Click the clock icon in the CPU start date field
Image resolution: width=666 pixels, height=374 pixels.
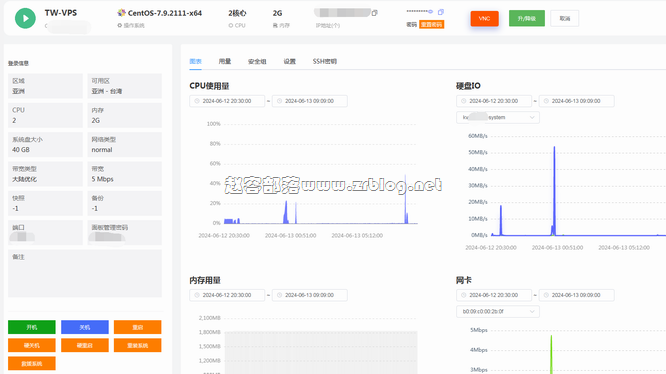tap(197, 101)
